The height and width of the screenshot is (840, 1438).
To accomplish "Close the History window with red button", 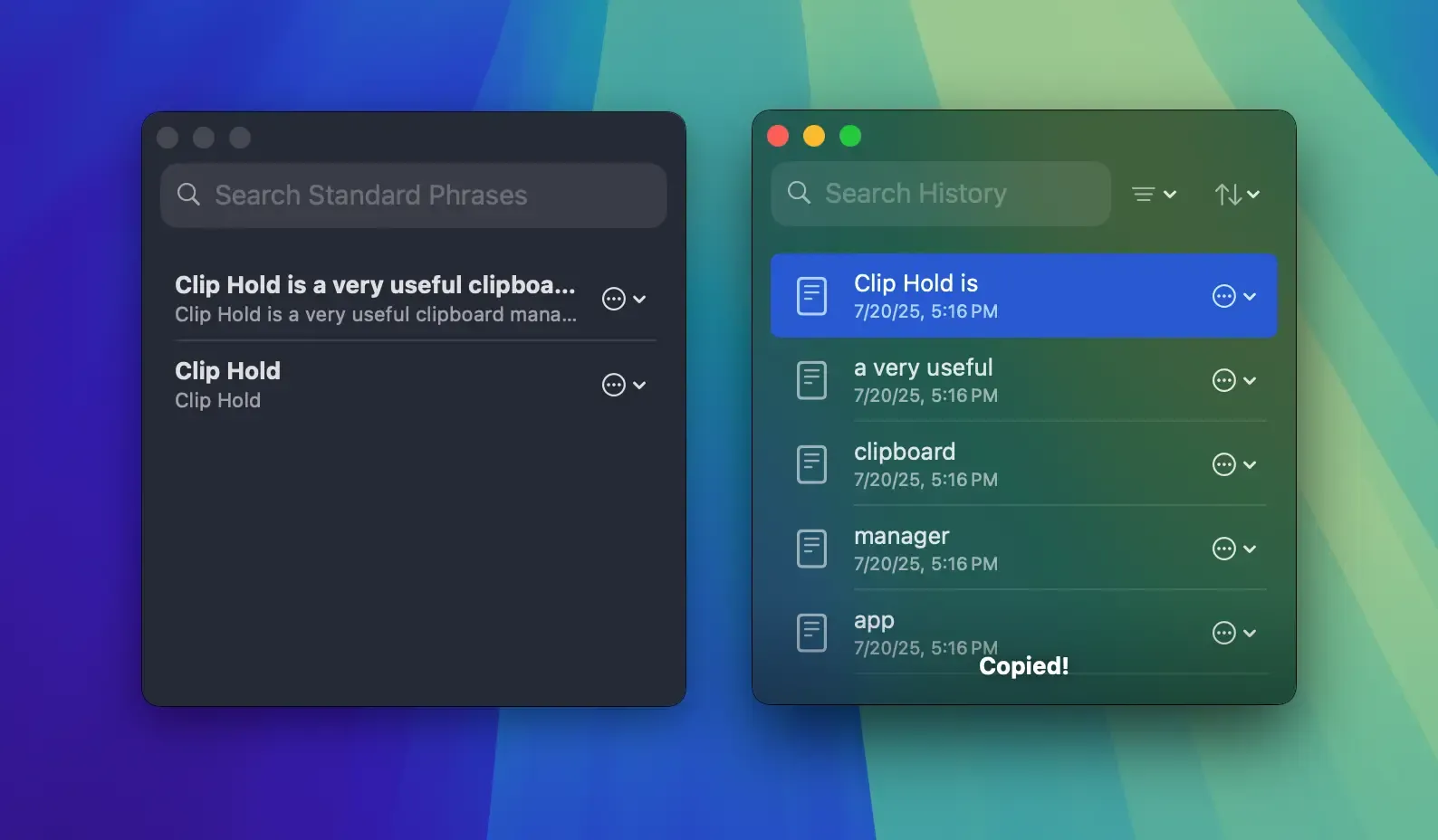I will pos(778,136).
